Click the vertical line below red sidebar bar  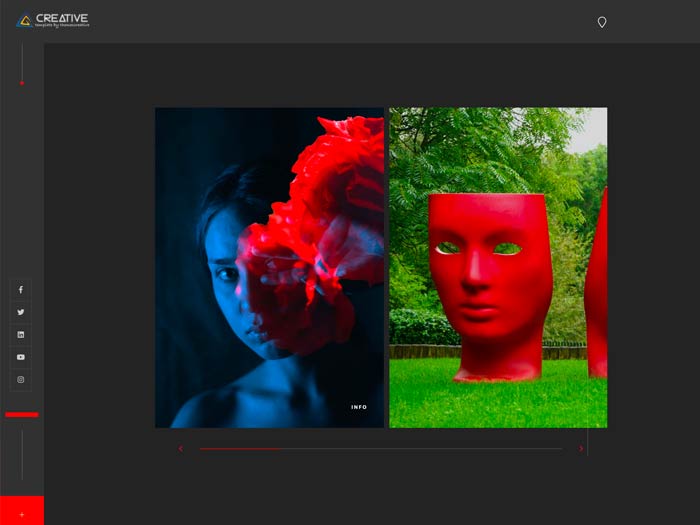click(x=22, y=455)
